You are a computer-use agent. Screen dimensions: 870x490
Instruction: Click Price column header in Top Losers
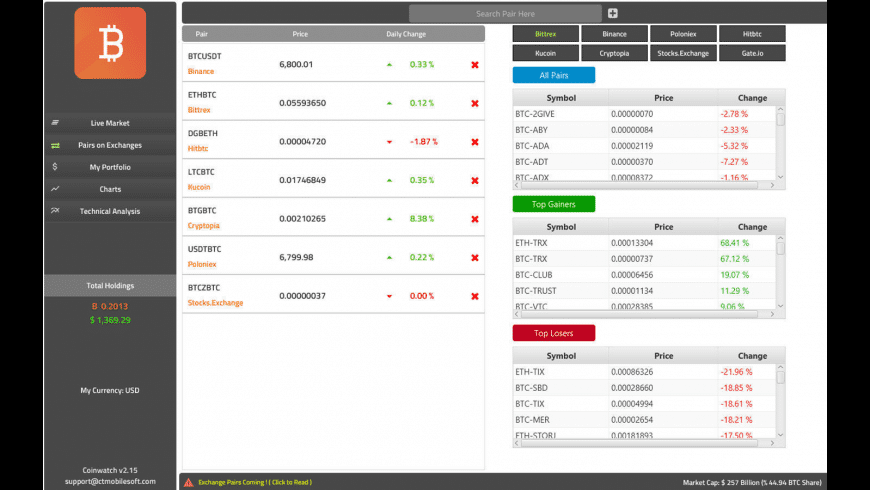(x=663, y=356)
